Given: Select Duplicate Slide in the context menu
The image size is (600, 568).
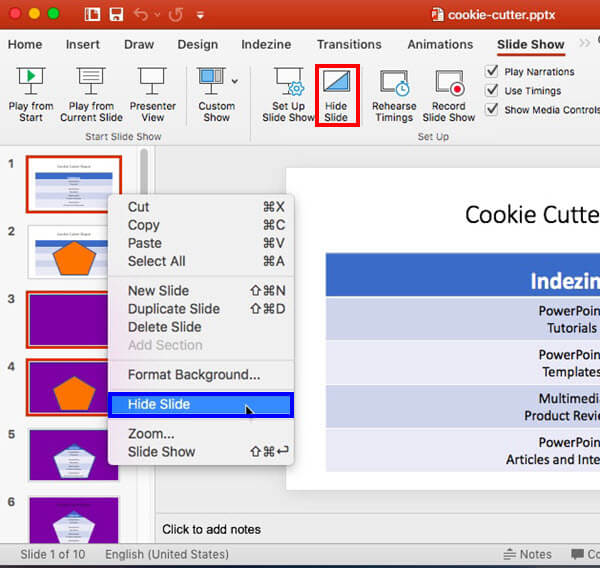Looking at the screenshot, I should 173,309.
